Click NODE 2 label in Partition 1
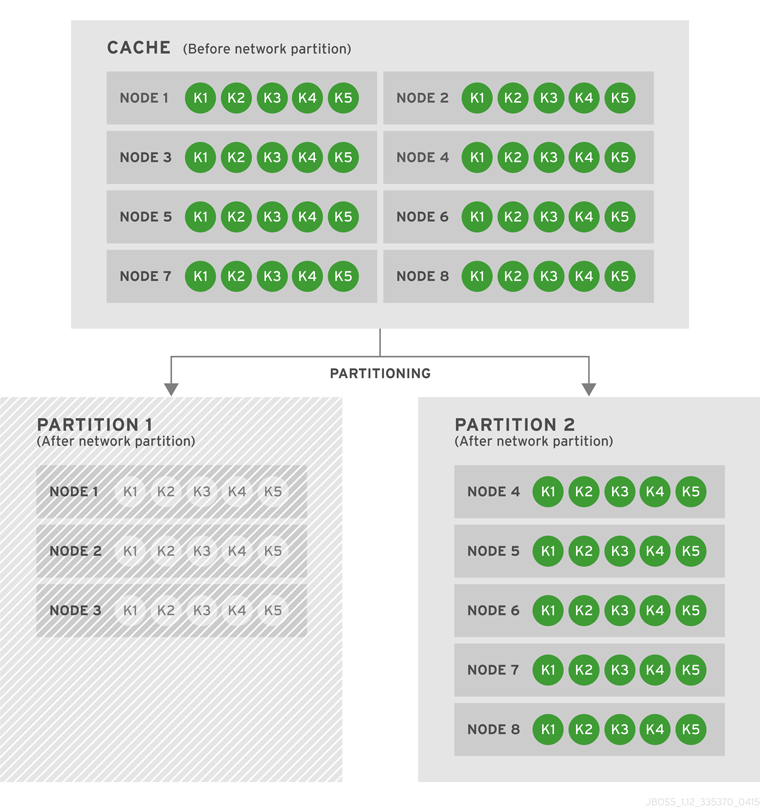This screenshot has height=812, width=760. coord(75,551)
